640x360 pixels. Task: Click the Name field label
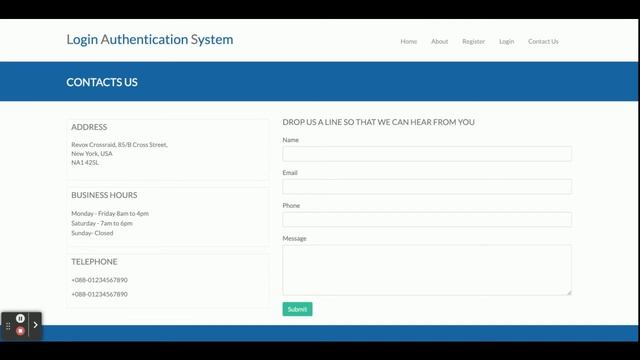pos(291,140)
